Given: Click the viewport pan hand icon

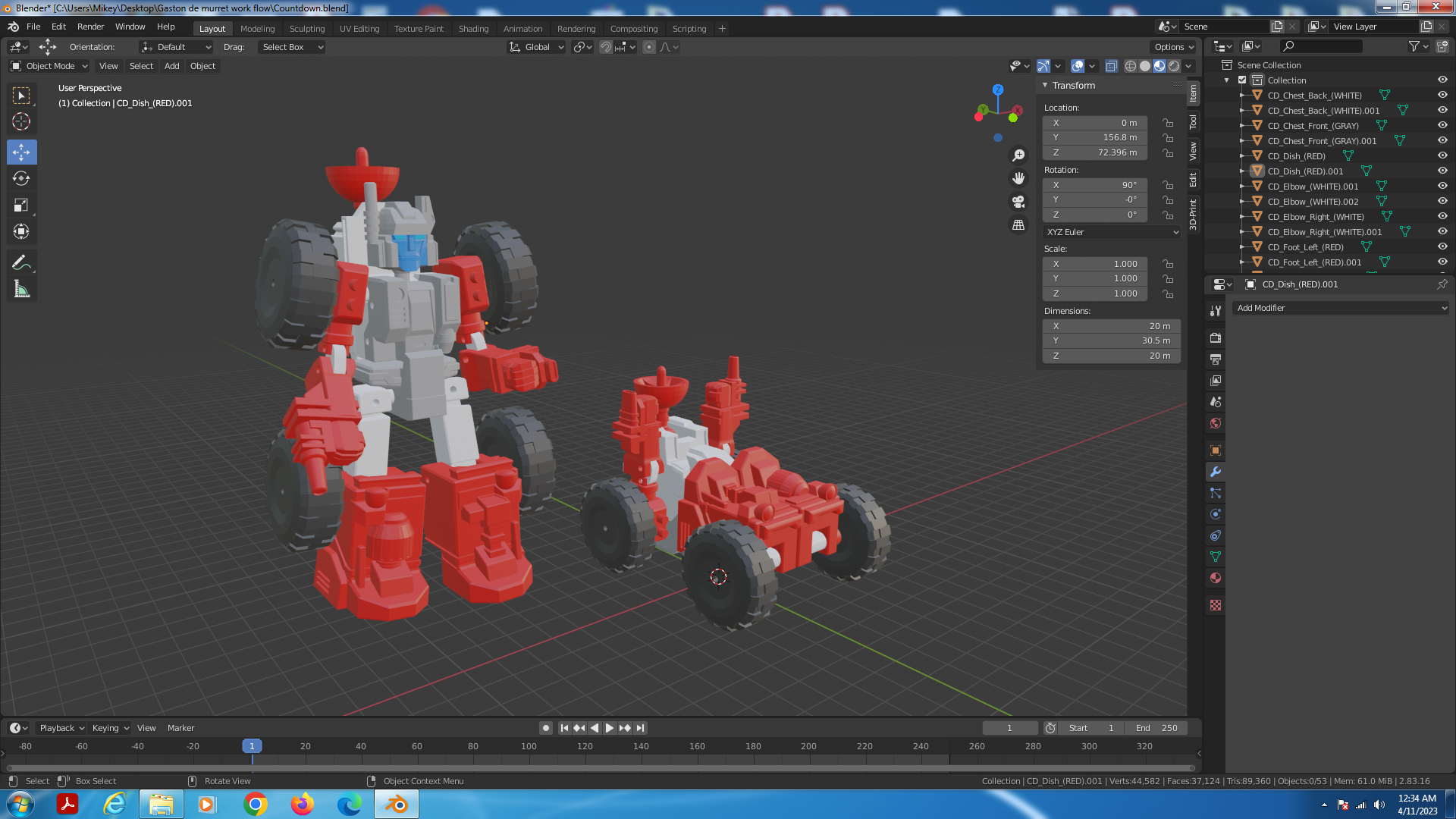Looking at the screenshot, I should coord(1018,178).
